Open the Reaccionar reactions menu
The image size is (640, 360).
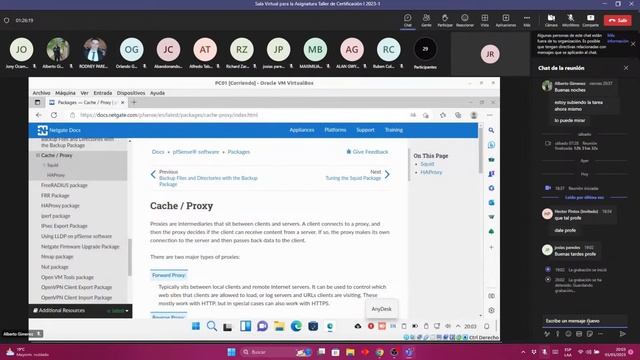tap(464, 20)
